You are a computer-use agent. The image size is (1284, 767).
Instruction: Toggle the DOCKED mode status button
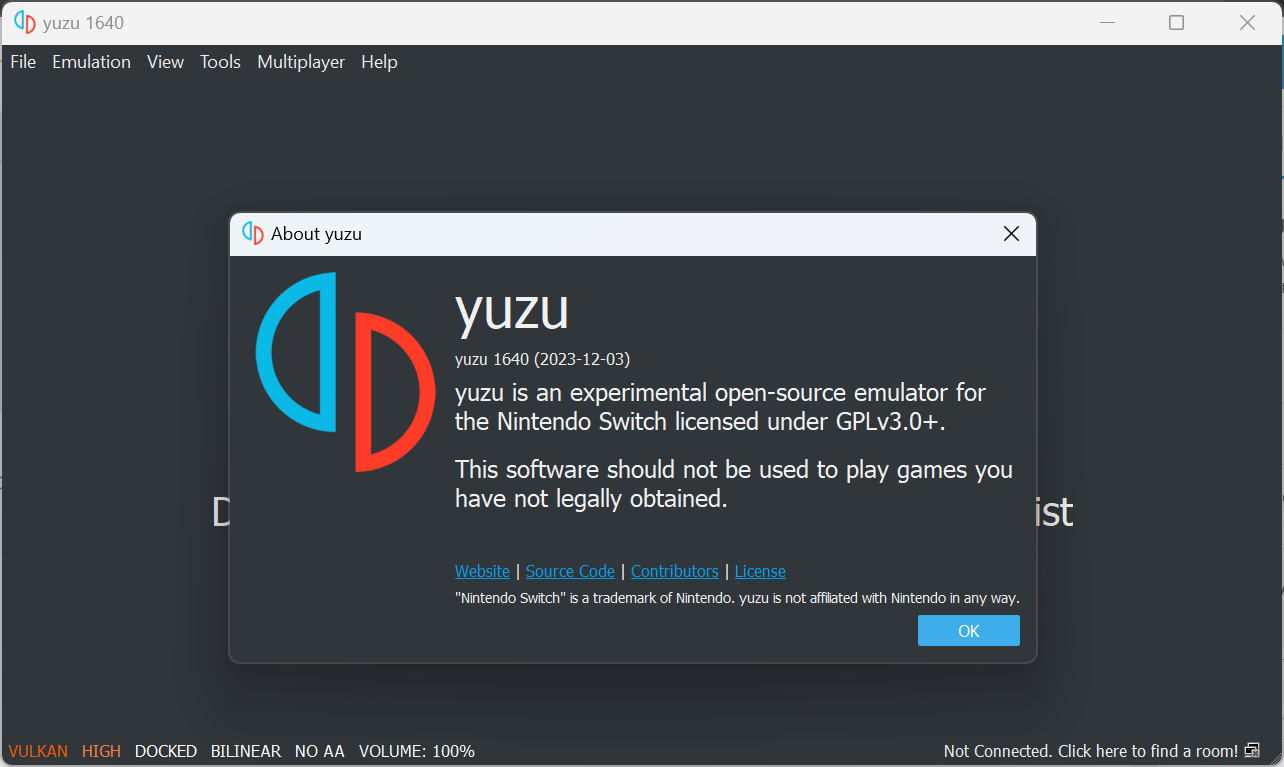(166, 751)
